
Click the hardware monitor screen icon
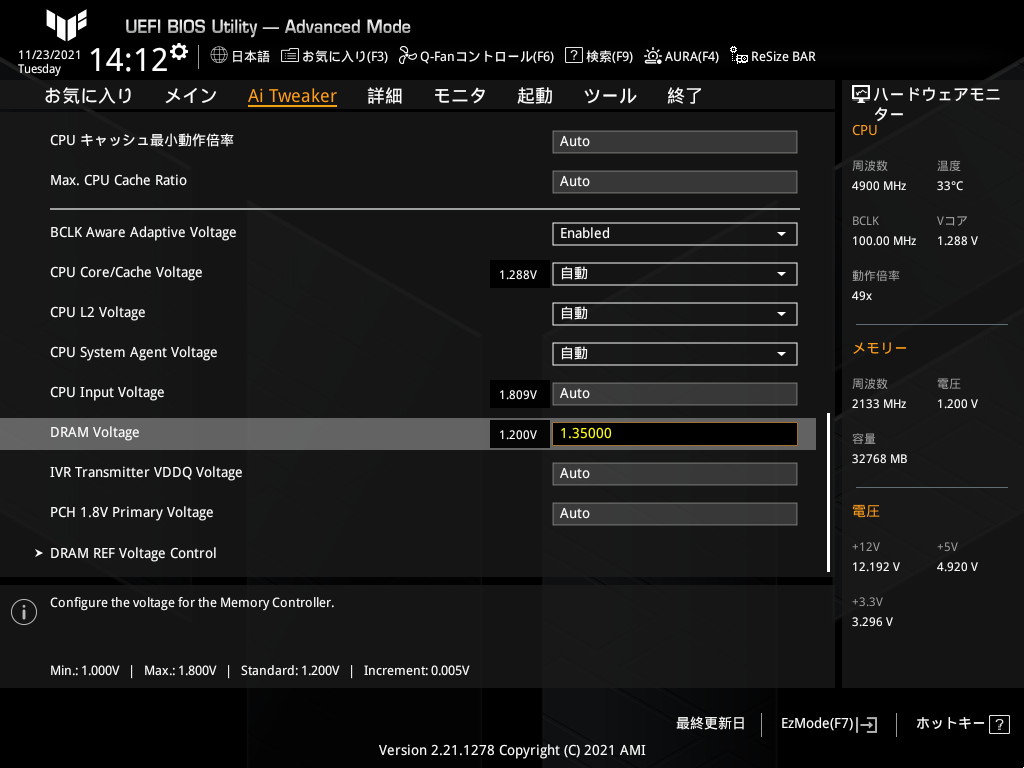861,95
